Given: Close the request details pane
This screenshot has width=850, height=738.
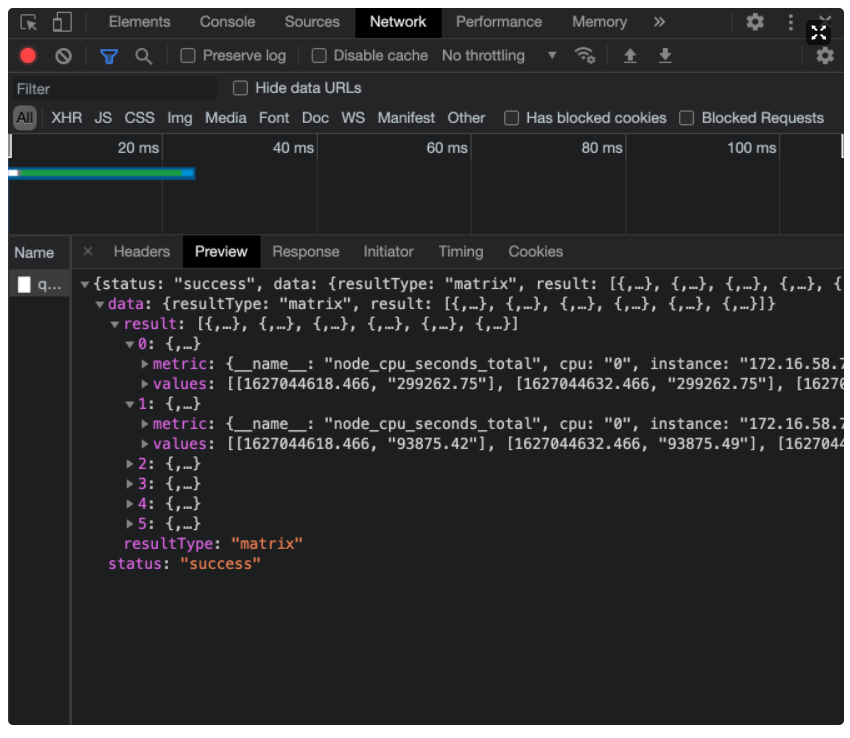Looking at the screenshot, I should point(88,252).
